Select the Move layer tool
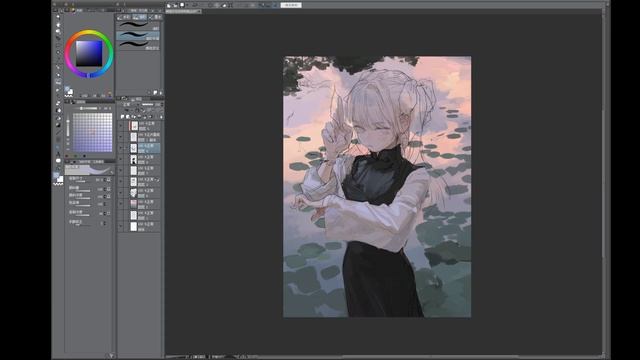 (x=58, y=38)
